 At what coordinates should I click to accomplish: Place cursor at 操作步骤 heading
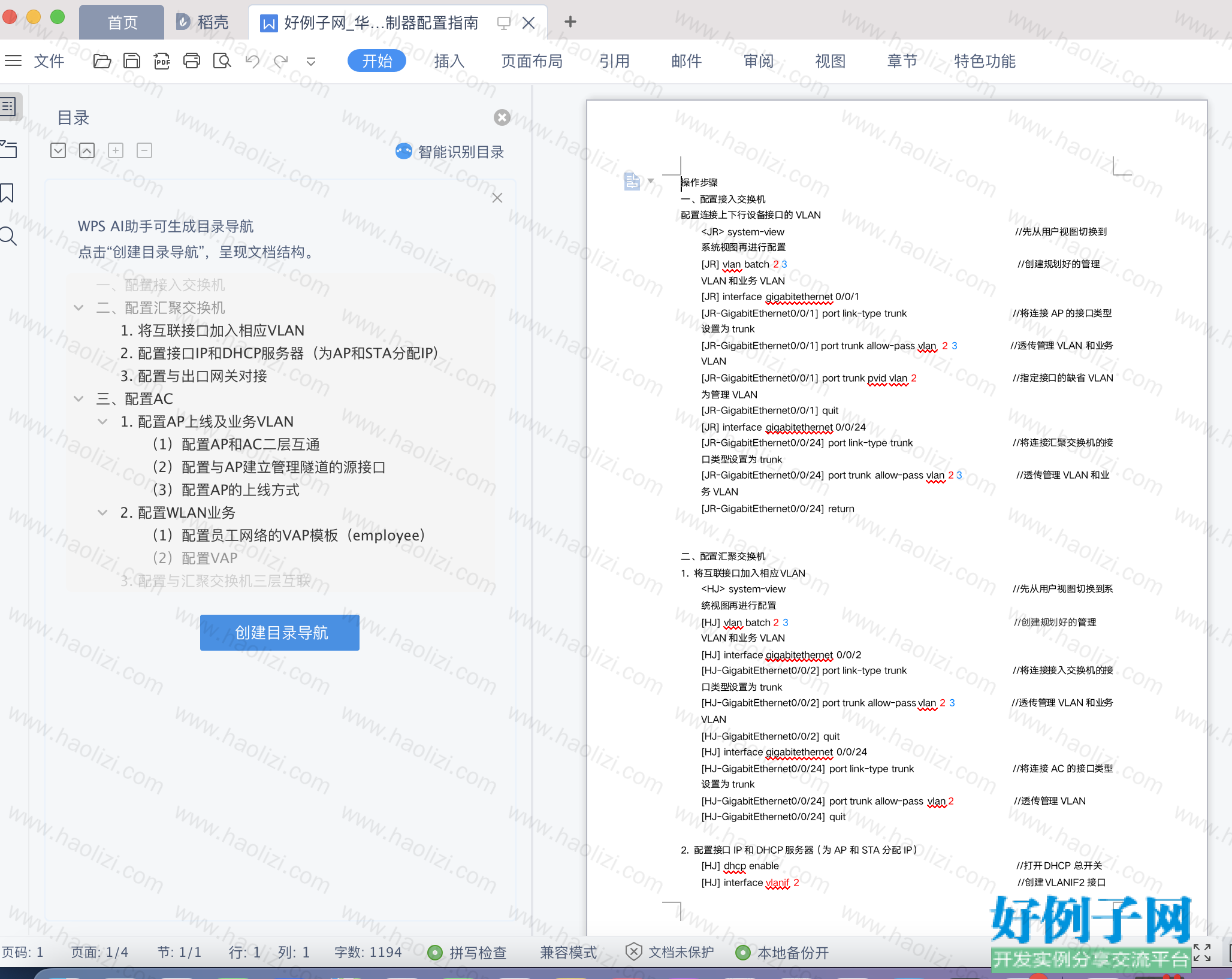click(699, 182)
